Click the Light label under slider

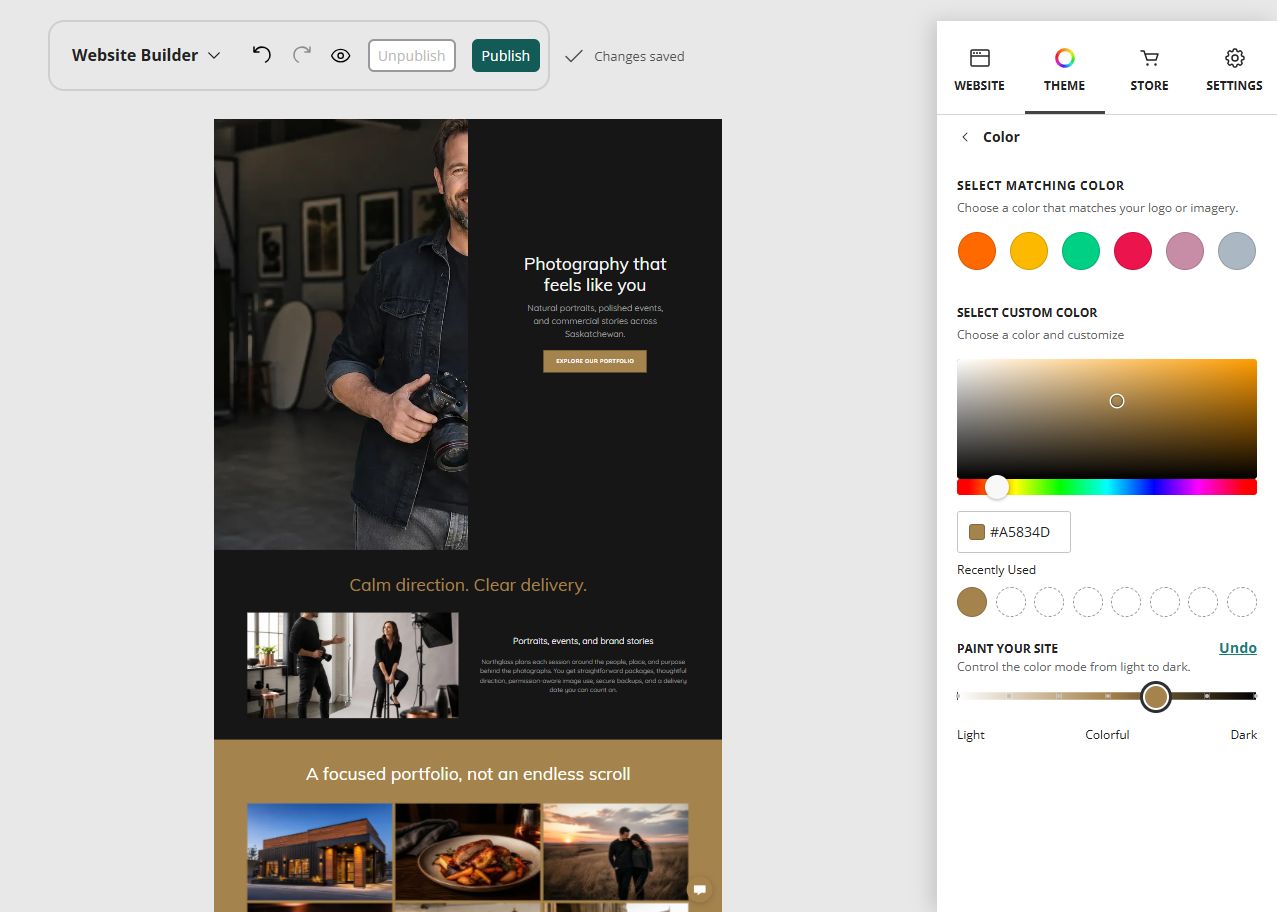coord(971,735)
